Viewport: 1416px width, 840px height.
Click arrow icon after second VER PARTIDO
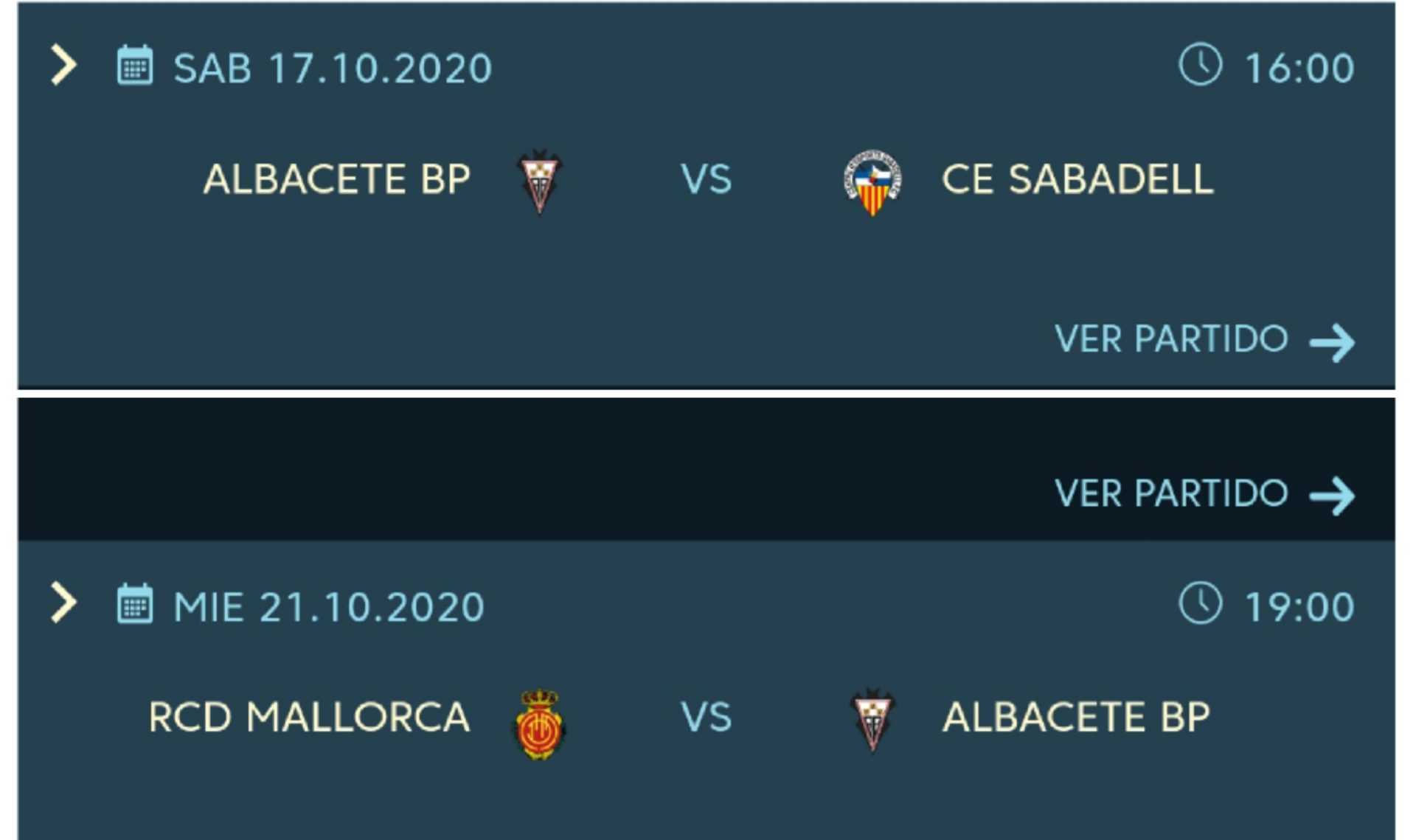(x=1332, y=496)
